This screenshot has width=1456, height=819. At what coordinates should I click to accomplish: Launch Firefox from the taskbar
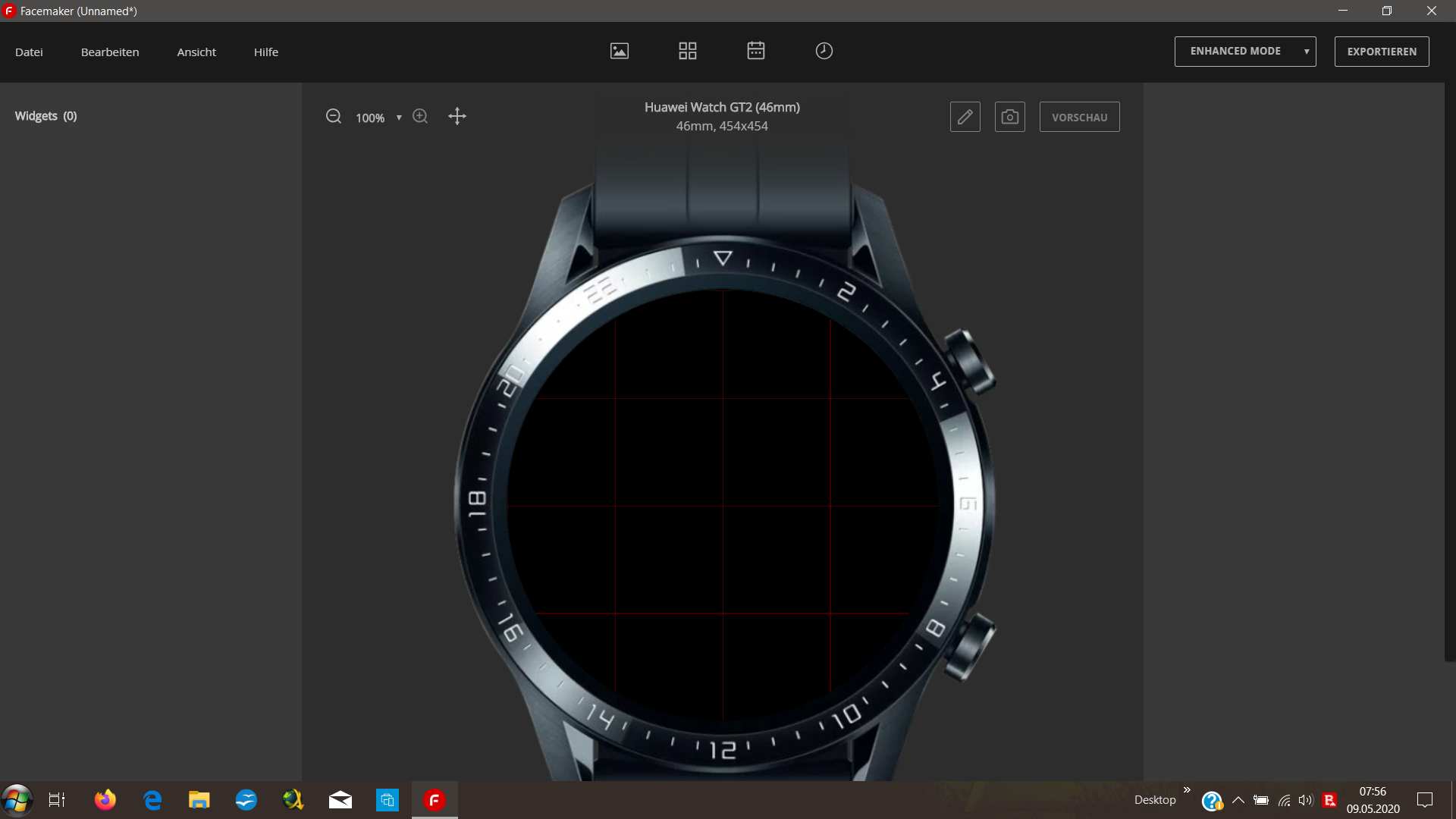[x=105, y=800]
